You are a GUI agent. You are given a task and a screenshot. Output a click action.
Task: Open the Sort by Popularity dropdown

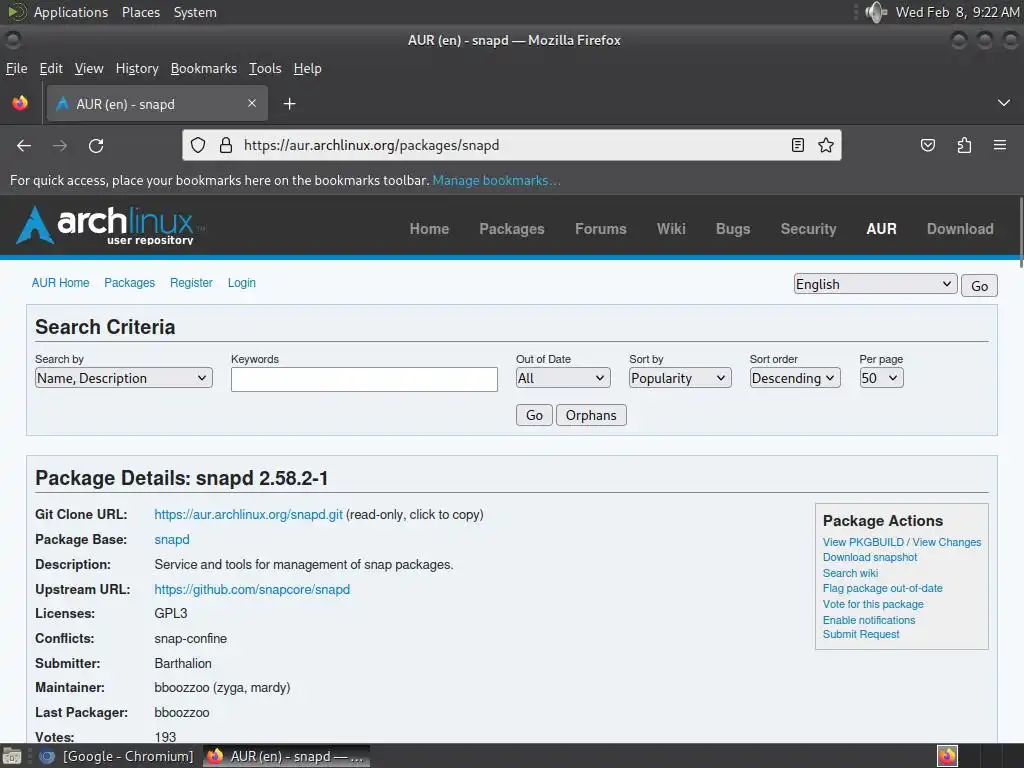point(680,378)
